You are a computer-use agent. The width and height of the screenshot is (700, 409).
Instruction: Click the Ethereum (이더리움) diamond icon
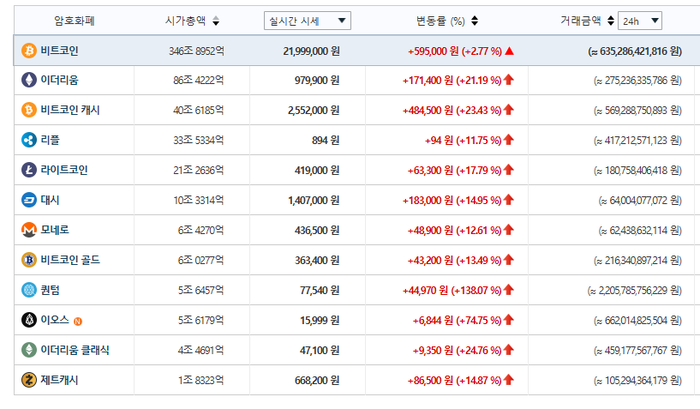click(29, 80)
